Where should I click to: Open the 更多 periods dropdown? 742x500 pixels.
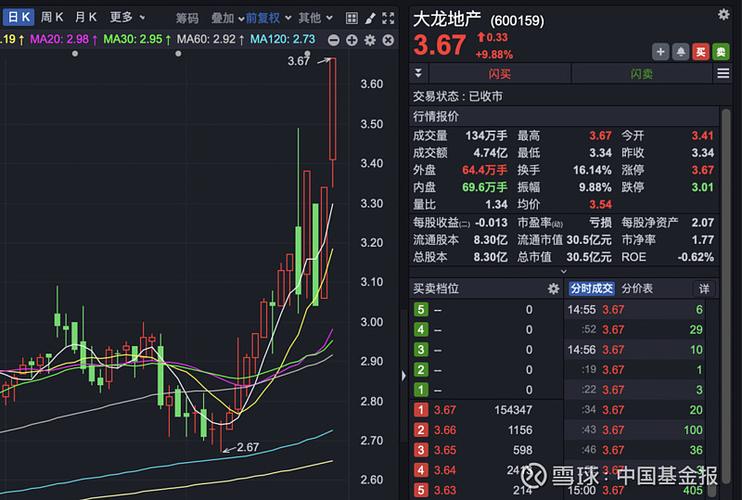(127, 18)
